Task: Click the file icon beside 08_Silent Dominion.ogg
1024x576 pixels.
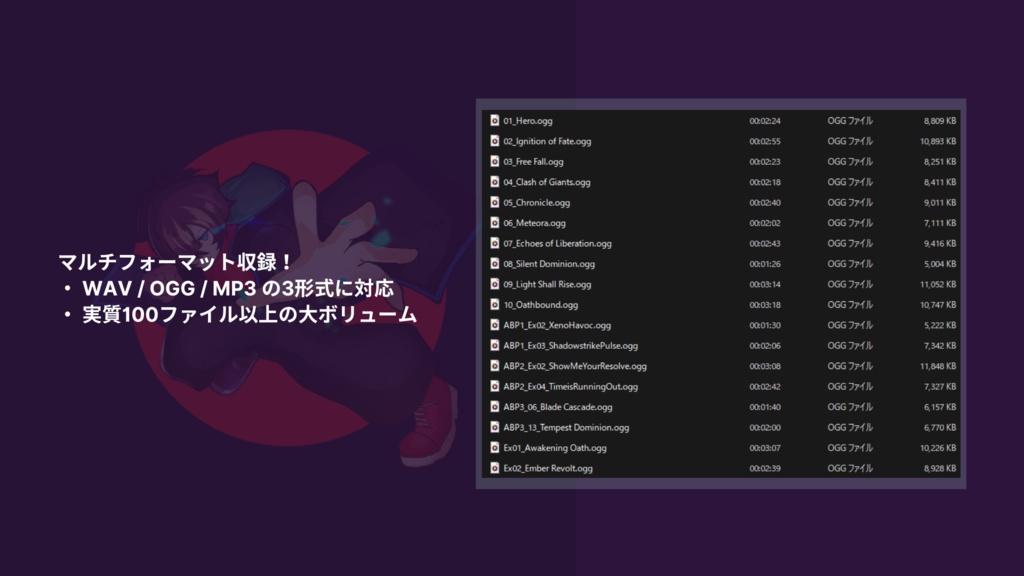Action: (x=494, y=264)
